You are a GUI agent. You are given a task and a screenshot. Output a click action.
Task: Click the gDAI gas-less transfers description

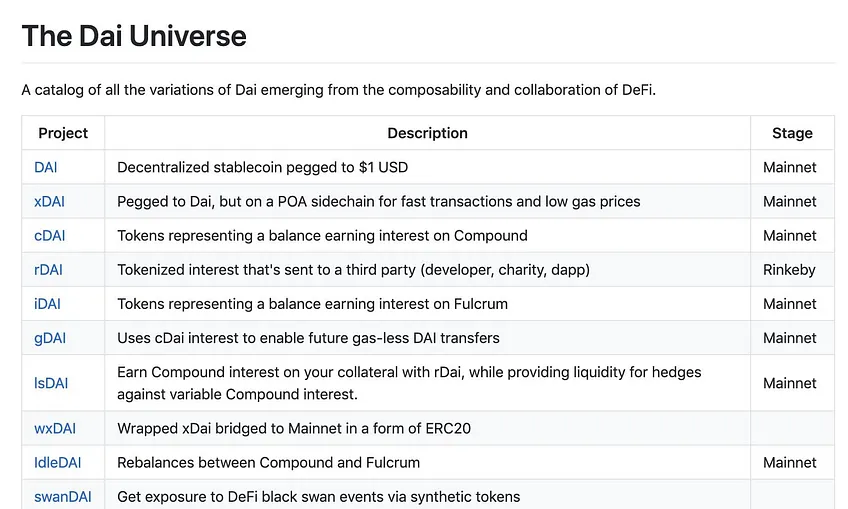coord(308,338)
